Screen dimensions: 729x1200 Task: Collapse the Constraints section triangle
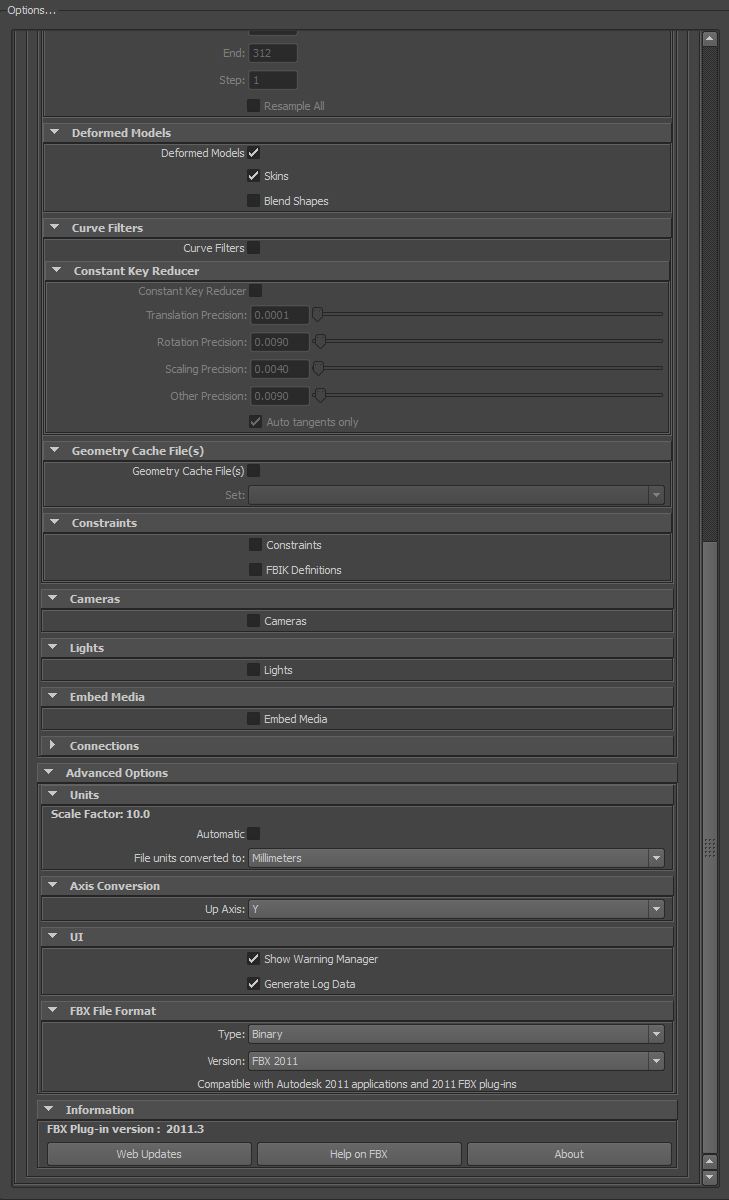coord(54,522)
